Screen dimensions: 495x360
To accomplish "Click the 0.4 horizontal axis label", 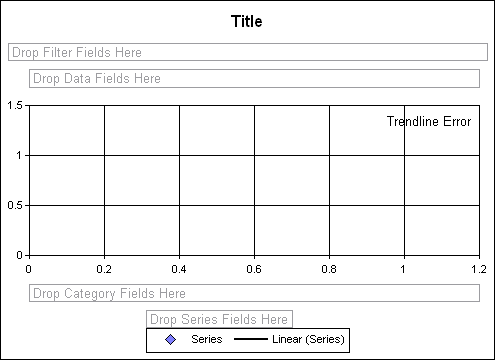I will [x=179, y=269].
